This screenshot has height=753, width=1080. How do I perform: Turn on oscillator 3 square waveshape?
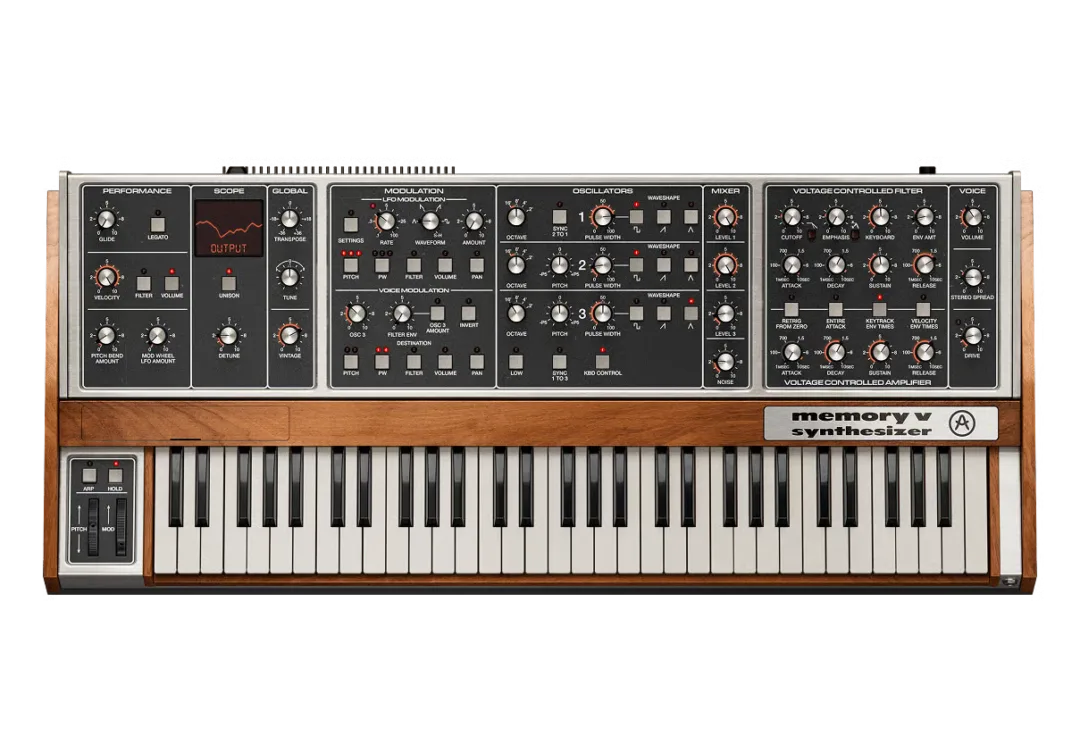636,313
